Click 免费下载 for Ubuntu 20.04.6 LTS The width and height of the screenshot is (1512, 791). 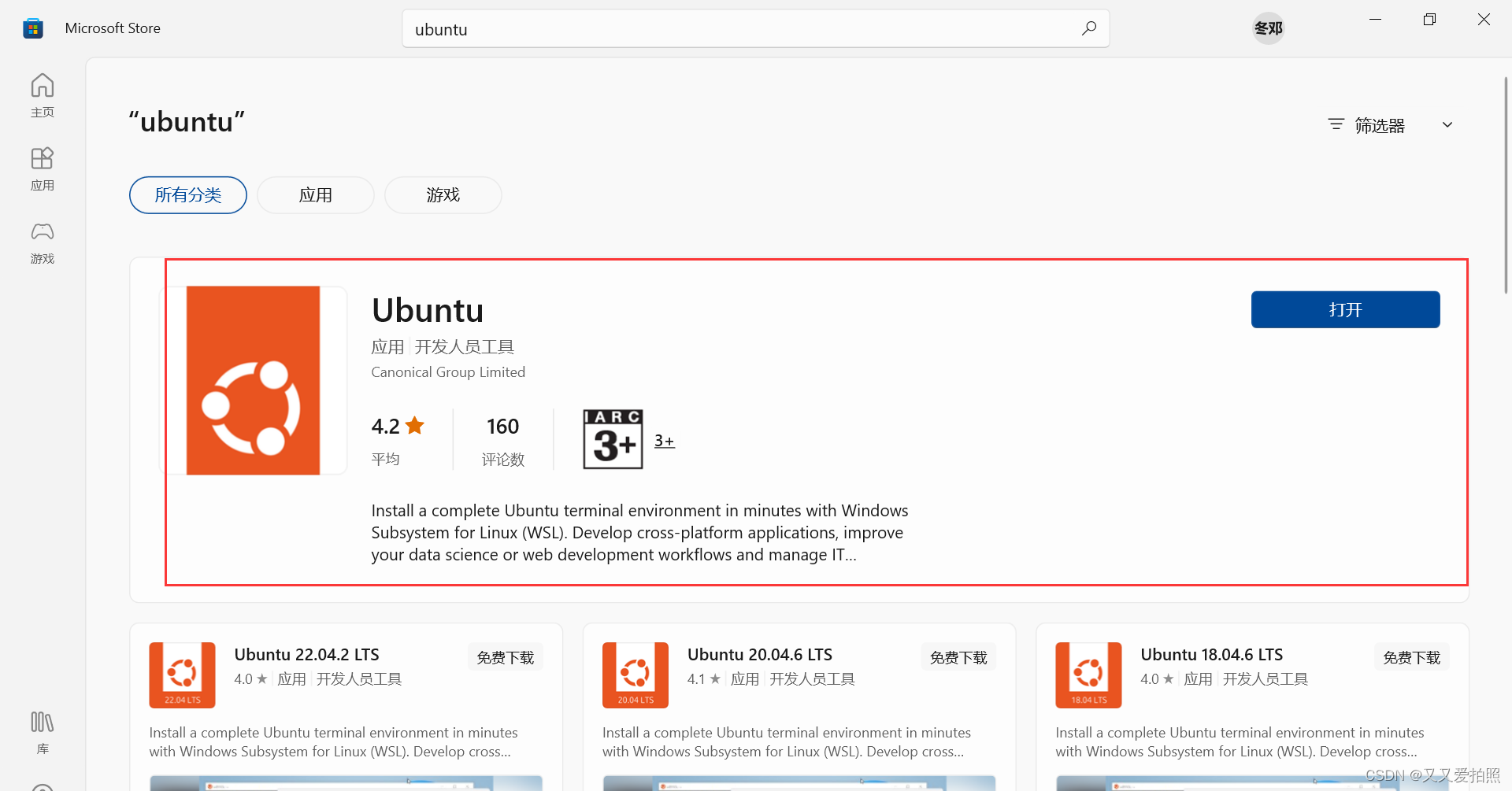pos(958,657)
